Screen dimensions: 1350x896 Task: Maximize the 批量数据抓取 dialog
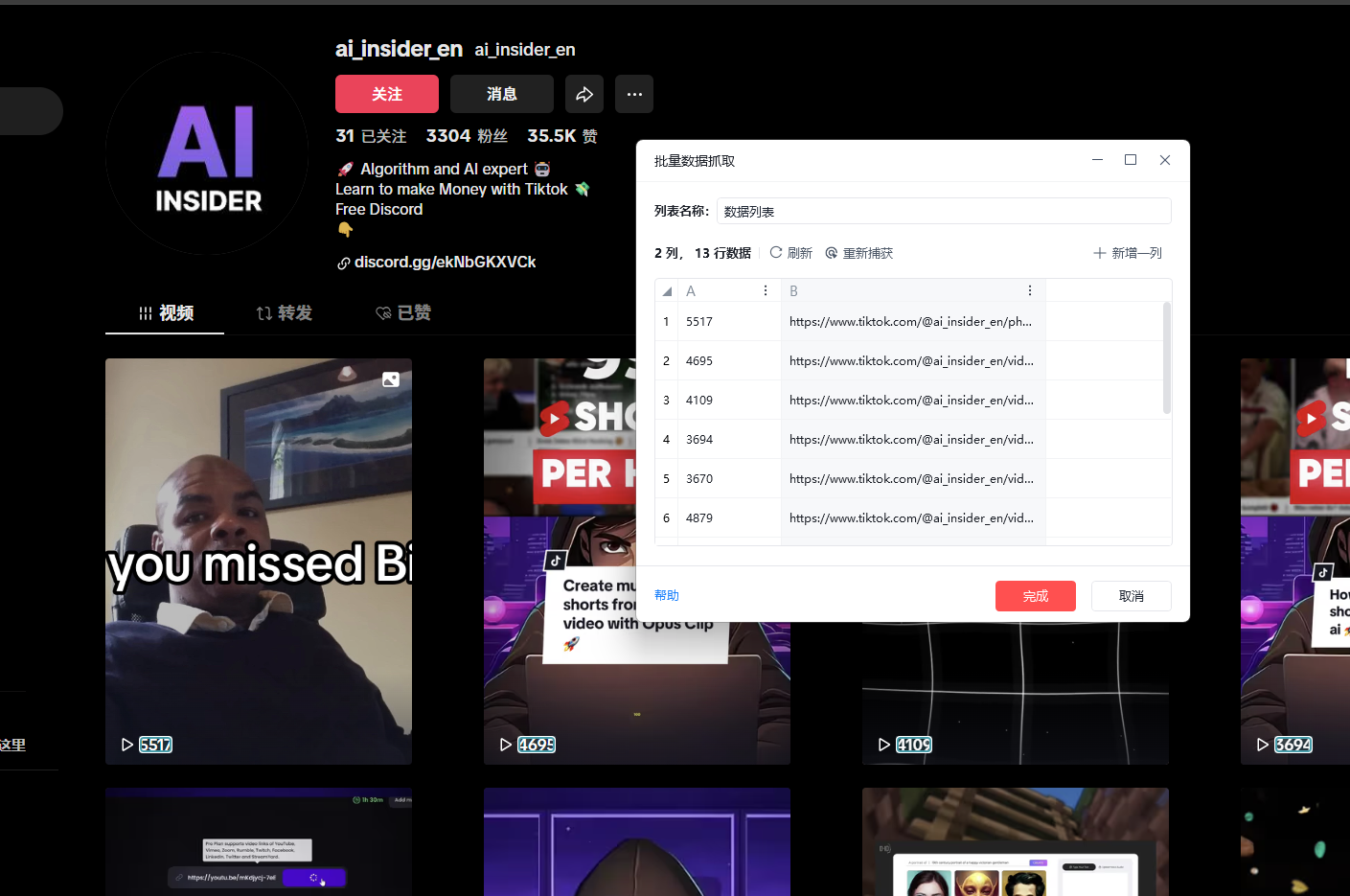[x=1131, y=160]
